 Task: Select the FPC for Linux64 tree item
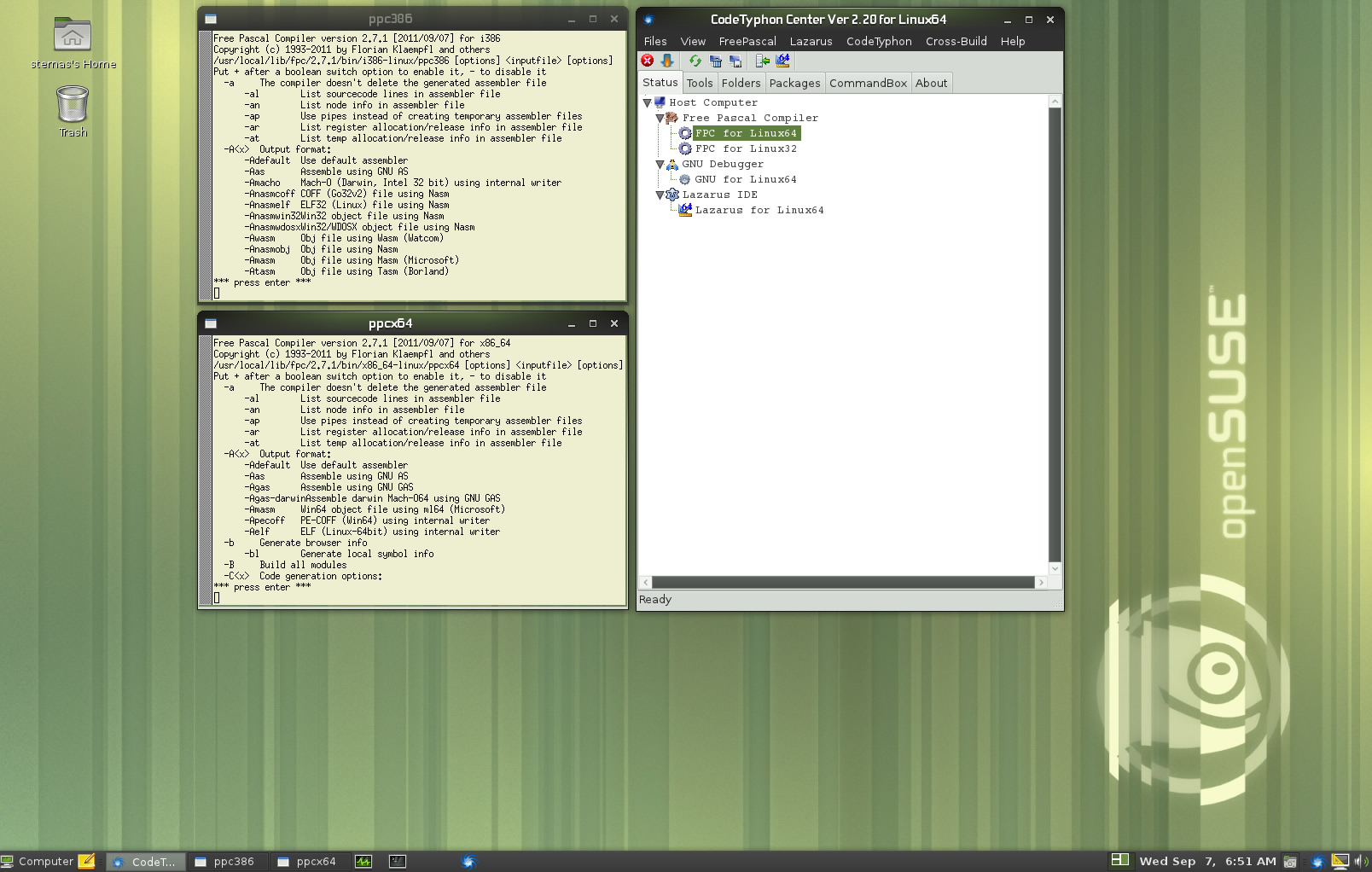coord(746,133)
